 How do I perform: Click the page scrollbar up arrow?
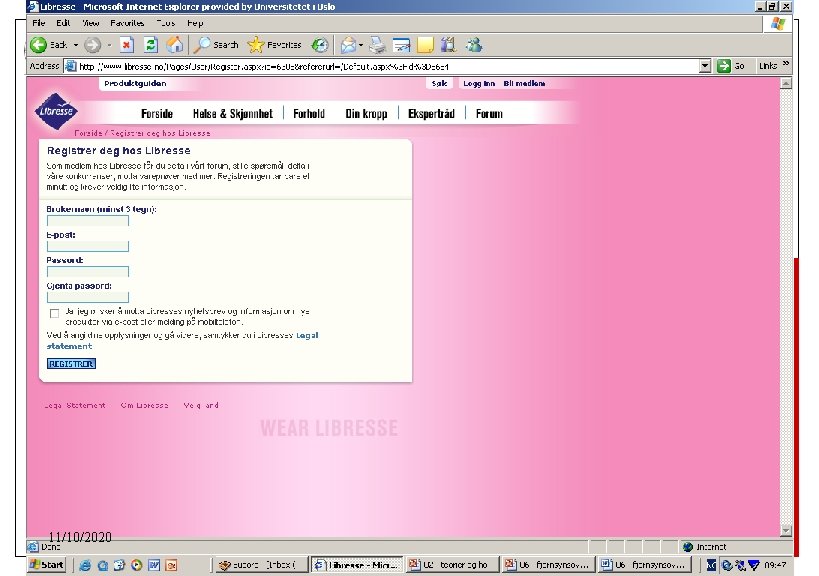coord(786,83)
